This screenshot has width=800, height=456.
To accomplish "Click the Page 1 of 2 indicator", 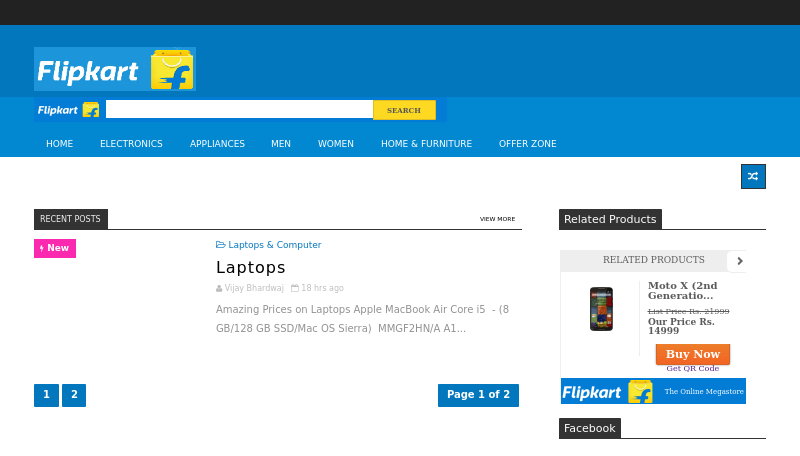I will [478, 395].
